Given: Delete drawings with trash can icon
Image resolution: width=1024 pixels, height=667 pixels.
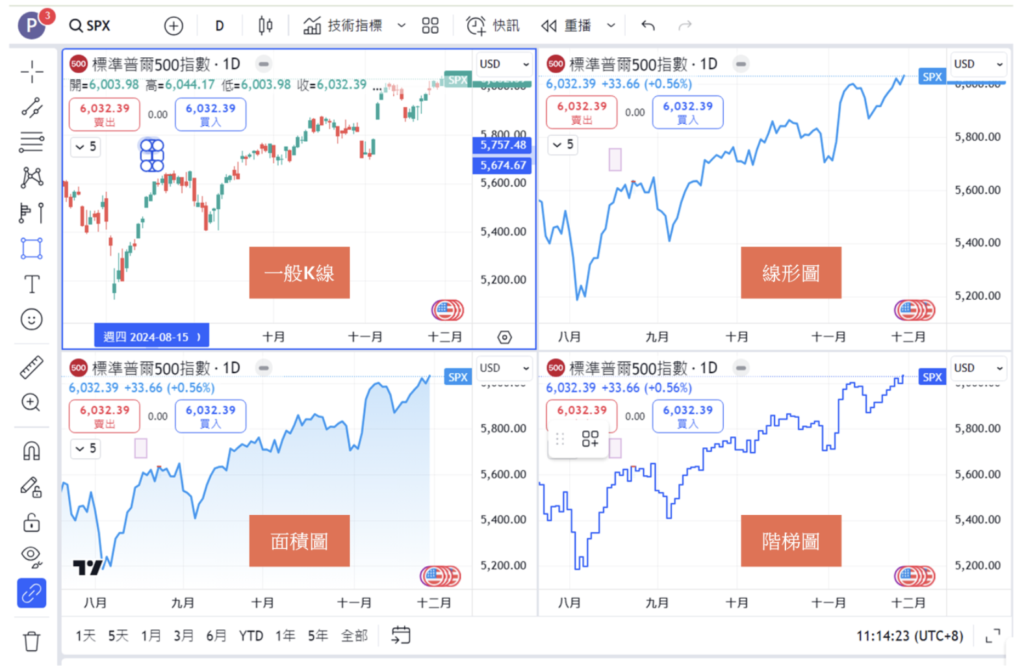Looking at the screenshot, I should (31, 641).
